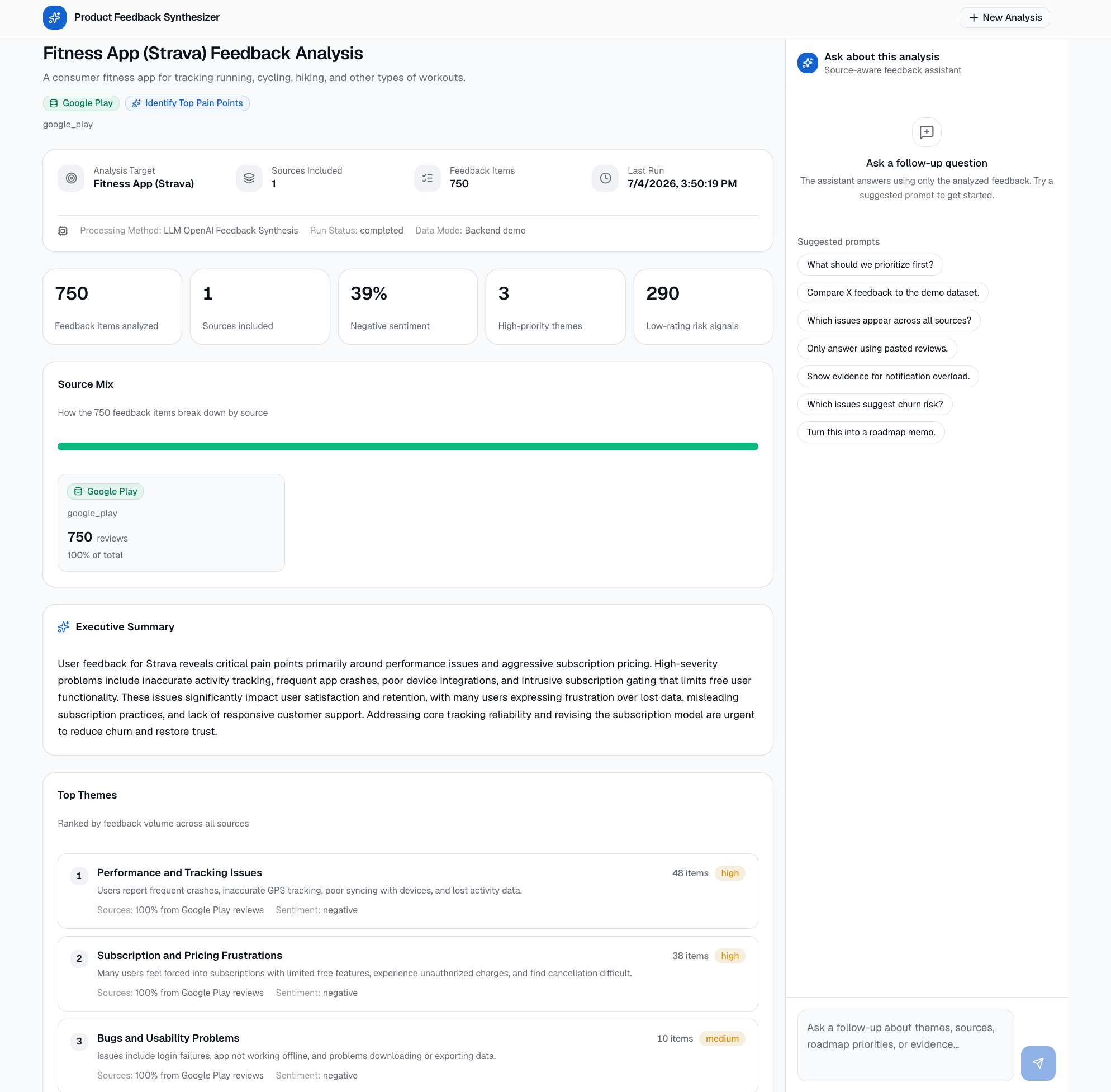Click the '1 Sources included' stat card
Image resolution: width=1111 pixels, height=1092 pixels.
260,307
